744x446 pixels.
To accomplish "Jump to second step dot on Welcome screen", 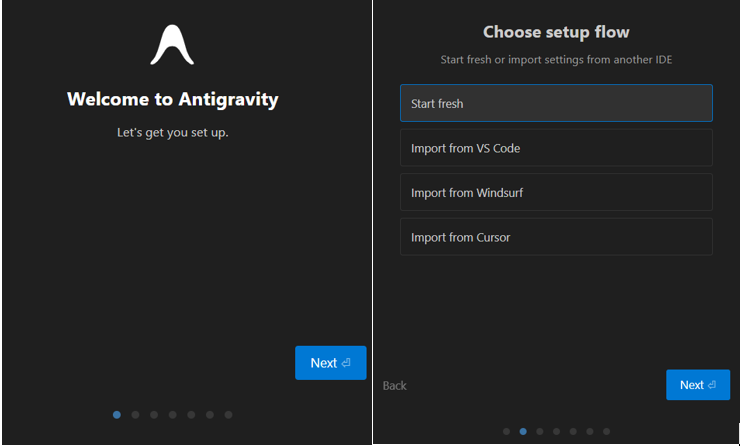I will (135, 414).
